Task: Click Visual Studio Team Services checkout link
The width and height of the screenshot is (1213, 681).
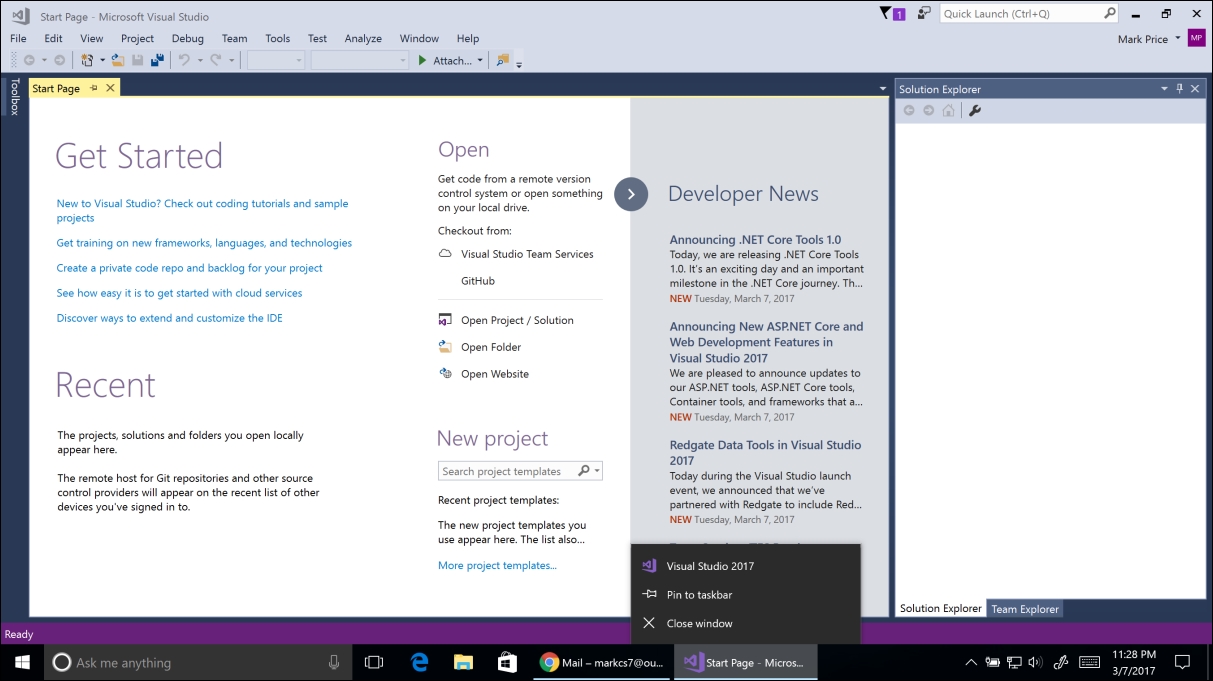Action: 527,254
